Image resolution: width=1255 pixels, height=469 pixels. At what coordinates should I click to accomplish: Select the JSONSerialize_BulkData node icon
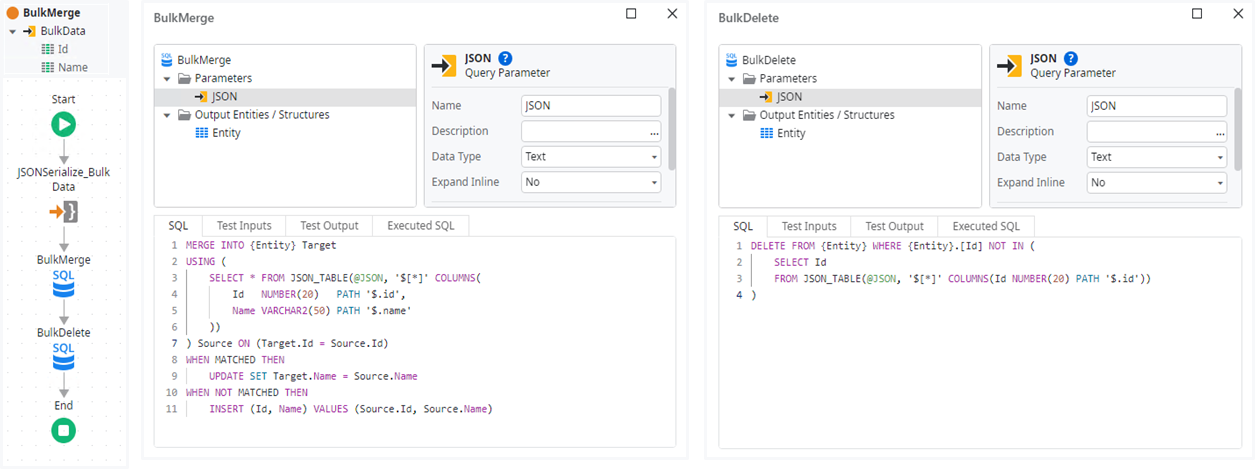[x=63, y=212]
